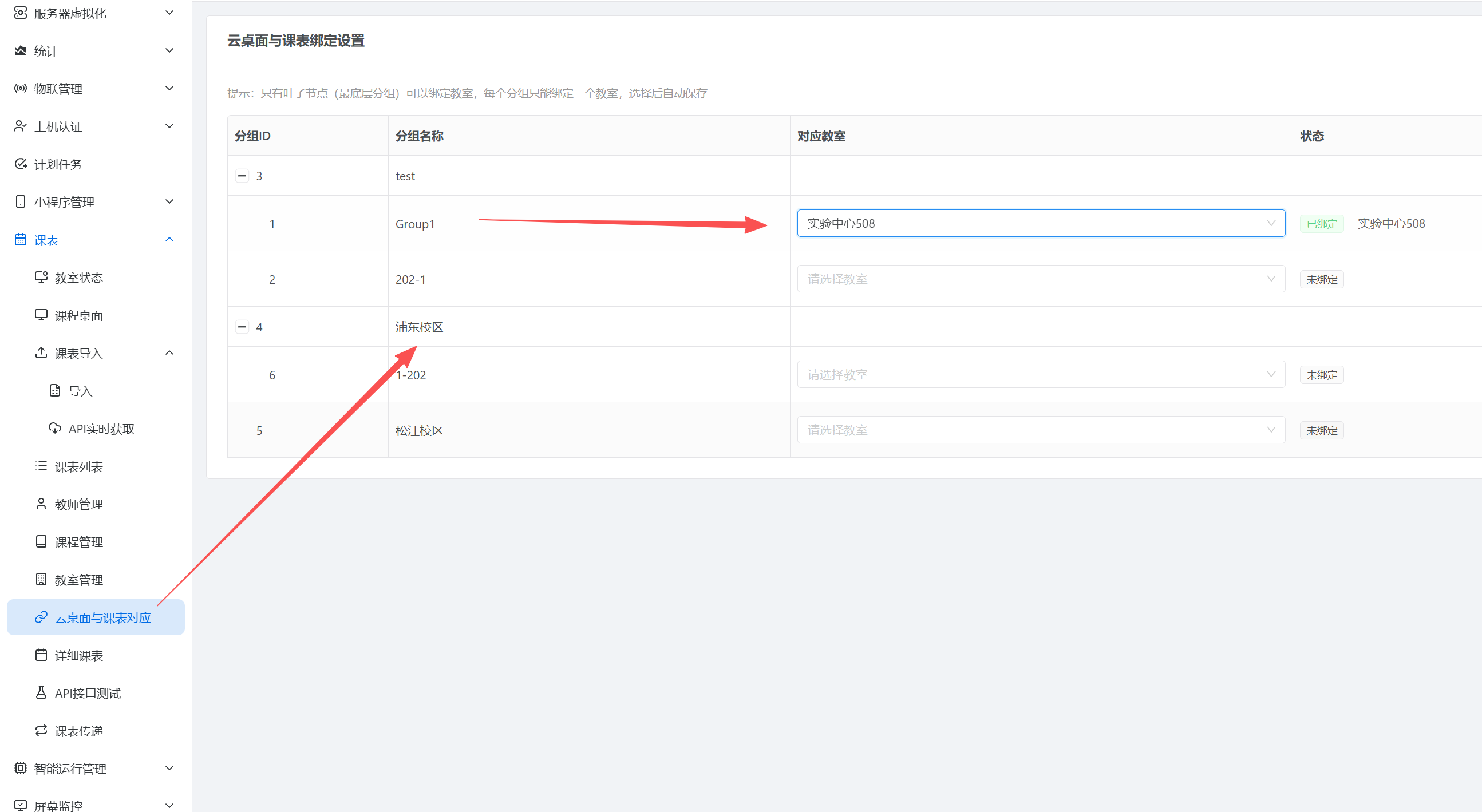Screen dimensions: 1482x812
Task: Open the classroom dropdown for 202-1
Action: (x=1040, y=279)
